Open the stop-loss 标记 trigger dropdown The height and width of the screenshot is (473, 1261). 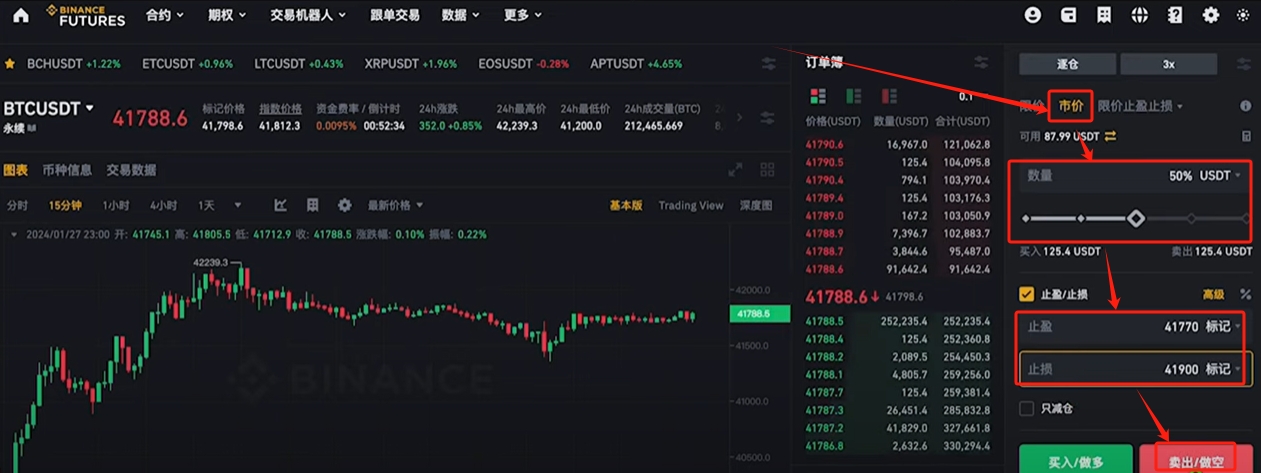point(1224,369)
